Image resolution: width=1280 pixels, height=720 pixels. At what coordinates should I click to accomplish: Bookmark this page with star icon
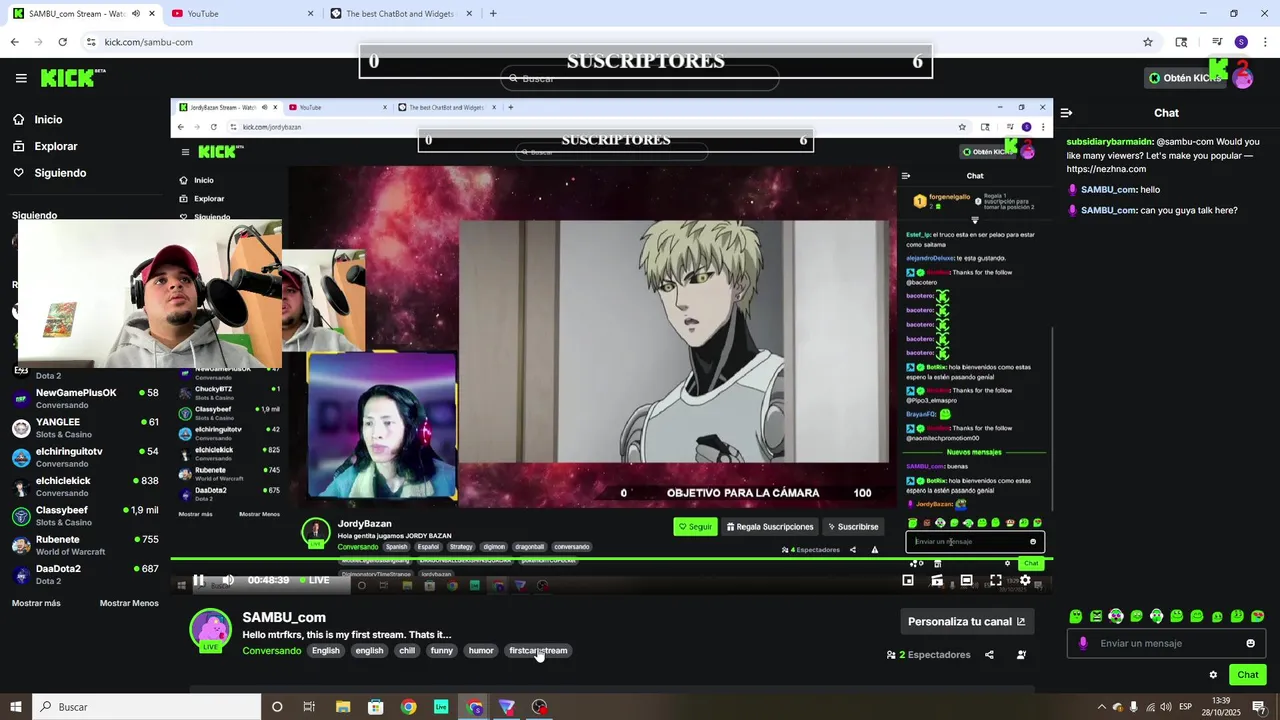(1148, 42)
